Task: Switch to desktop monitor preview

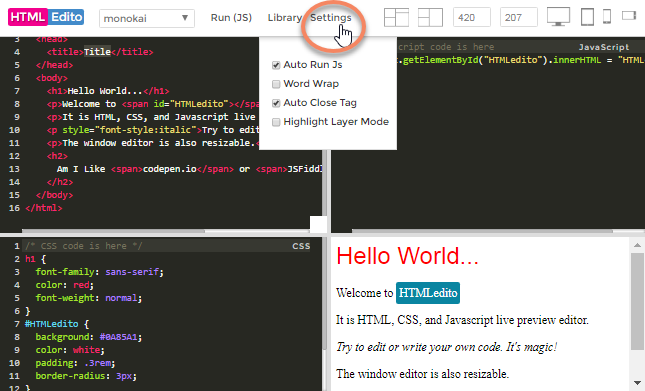Action: click(558, 17)
